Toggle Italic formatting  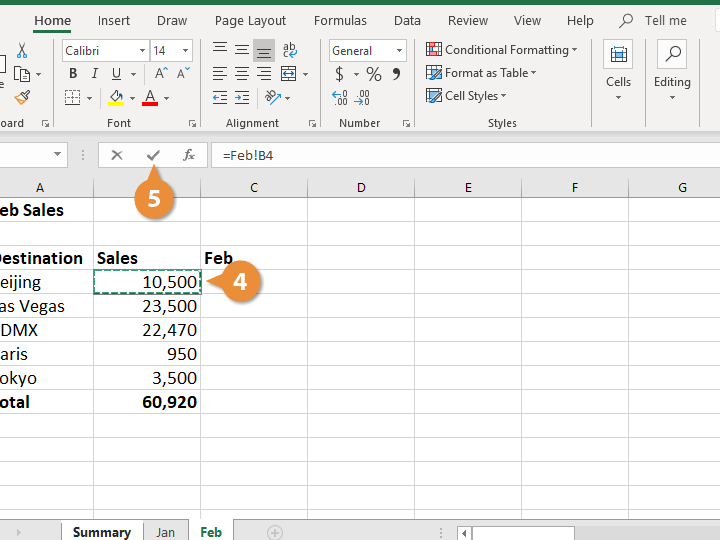coord(95,73)
